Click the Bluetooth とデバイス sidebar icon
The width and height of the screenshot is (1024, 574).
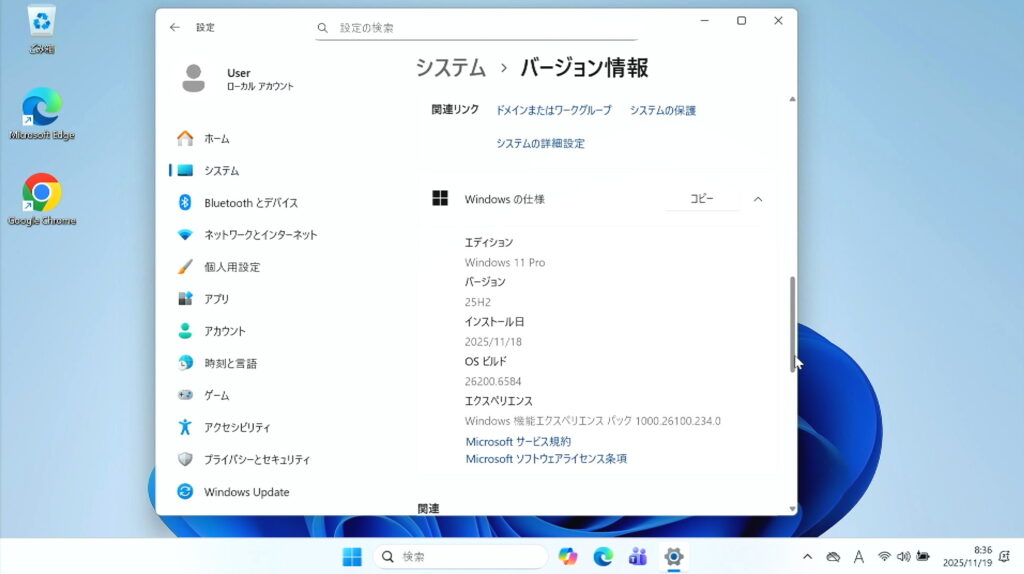pos(185,203)
